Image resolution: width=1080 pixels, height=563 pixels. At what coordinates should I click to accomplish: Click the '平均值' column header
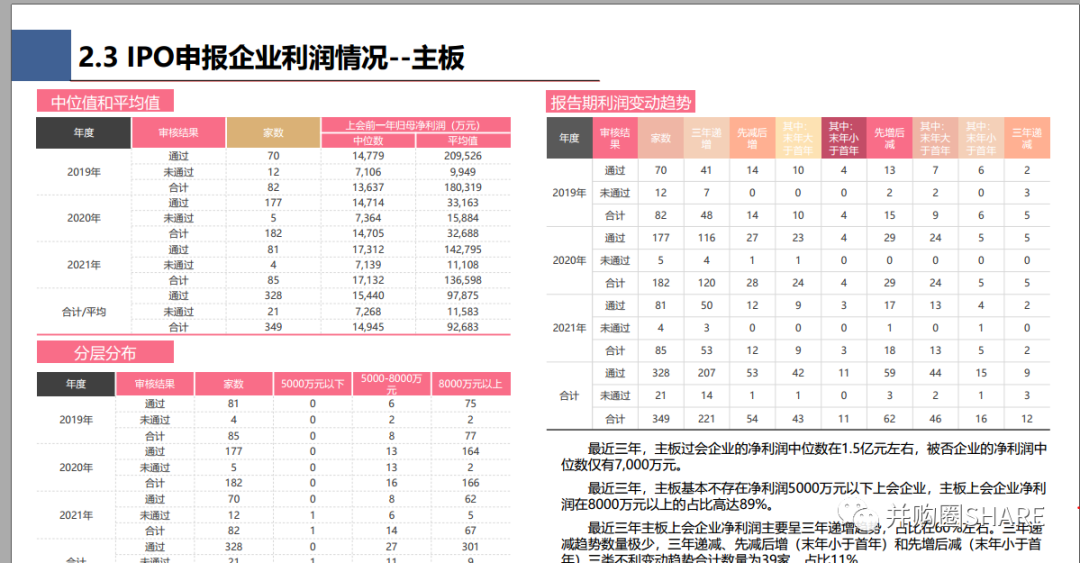click(463, 141)
